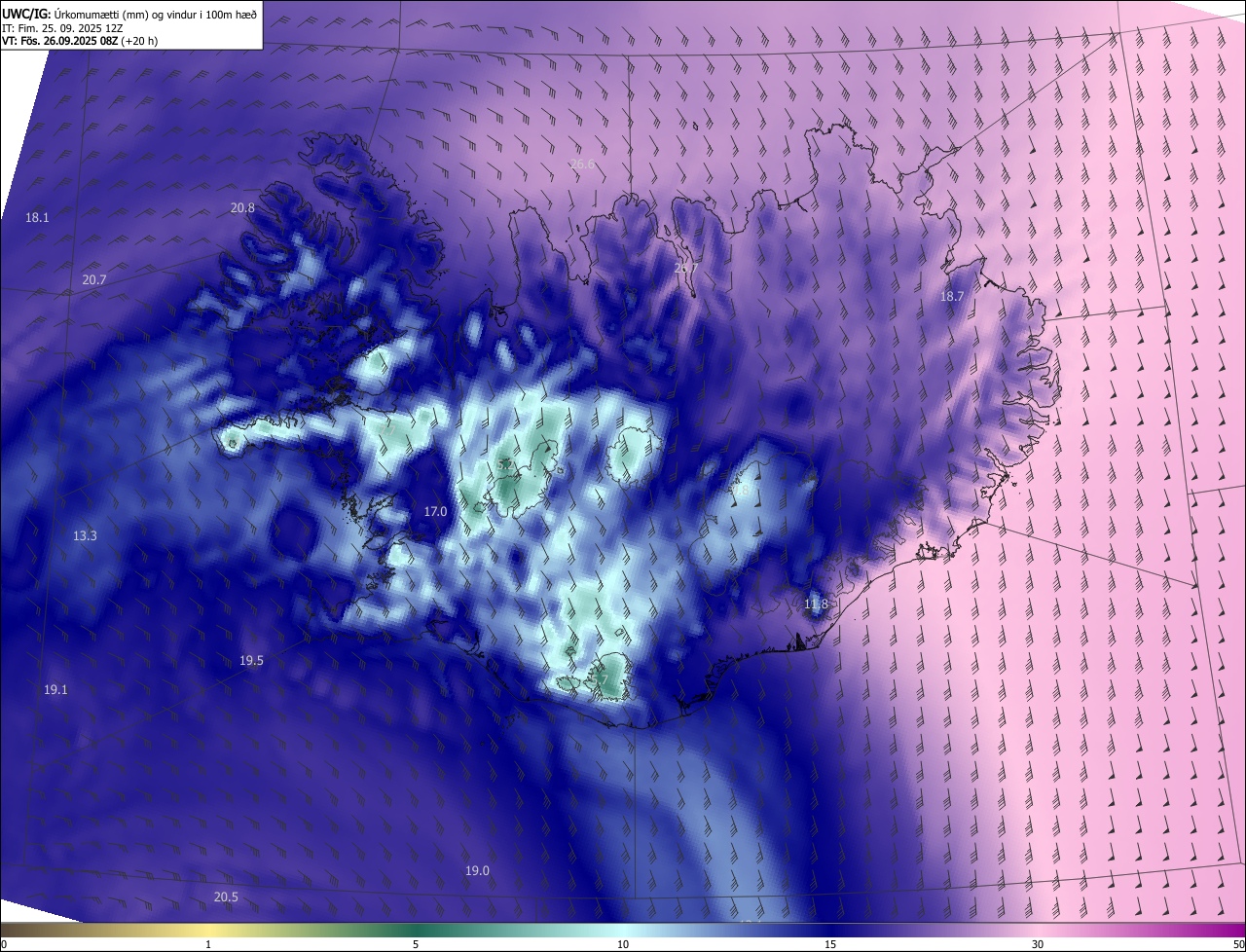Click the legend tick label 15
Image resolution: width=1246 pixels, height=952 pixels.
(x=830, y=944)
